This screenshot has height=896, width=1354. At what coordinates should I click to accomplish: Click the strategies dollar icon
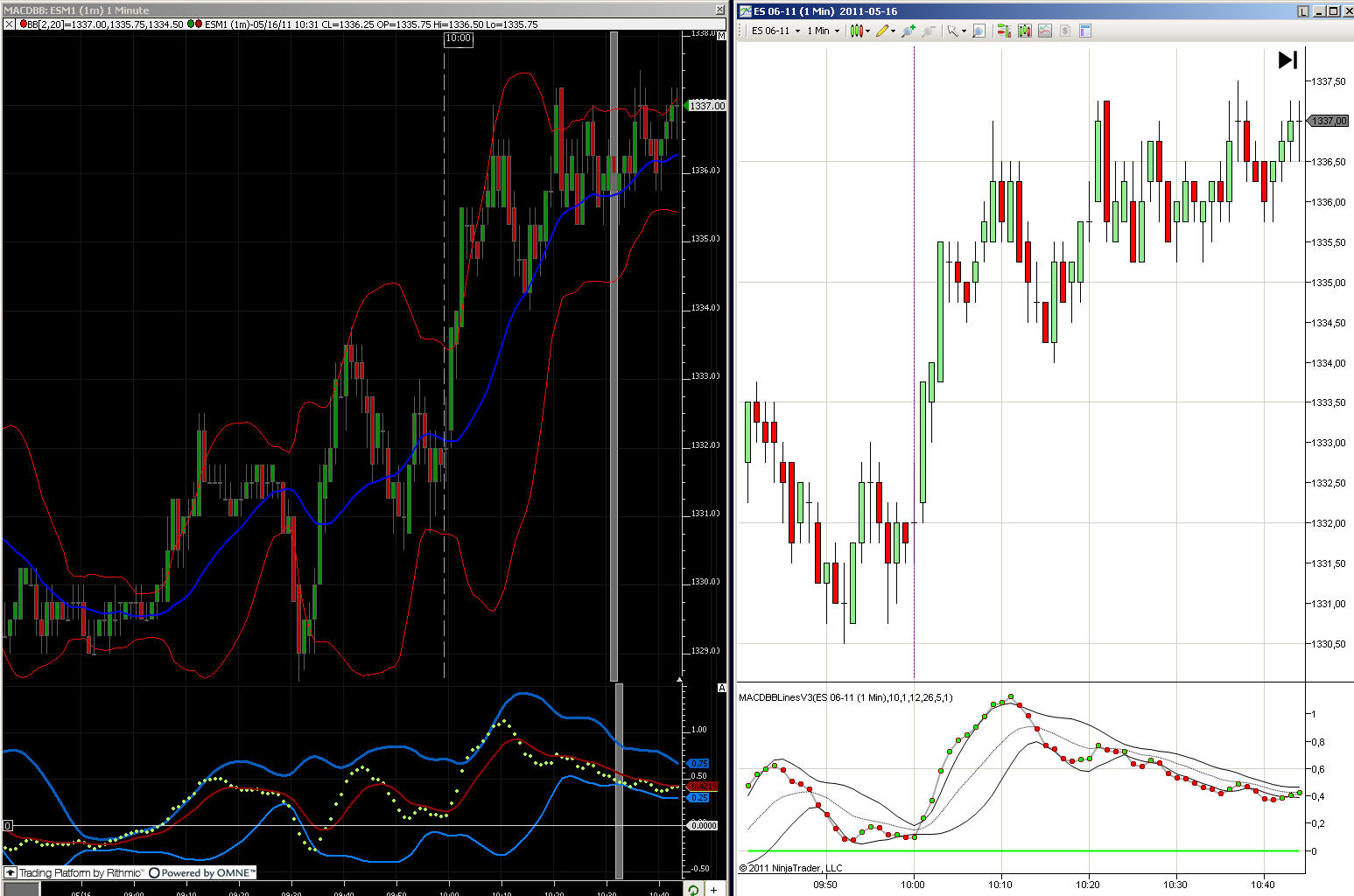[x=1065, y=31]
